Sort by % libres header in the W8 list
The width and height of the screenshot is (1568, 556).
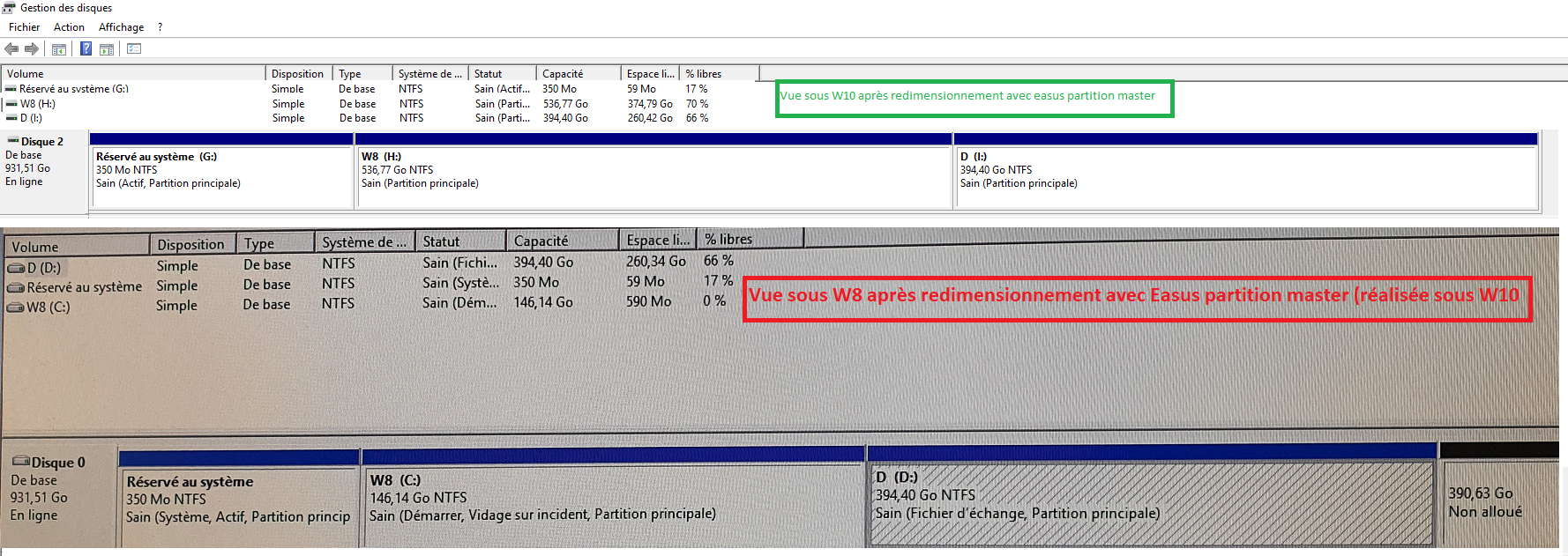750,240
